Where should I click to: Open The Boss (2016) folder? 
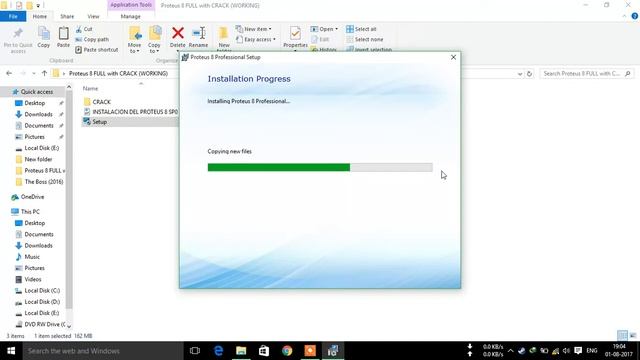coord(44,182)
